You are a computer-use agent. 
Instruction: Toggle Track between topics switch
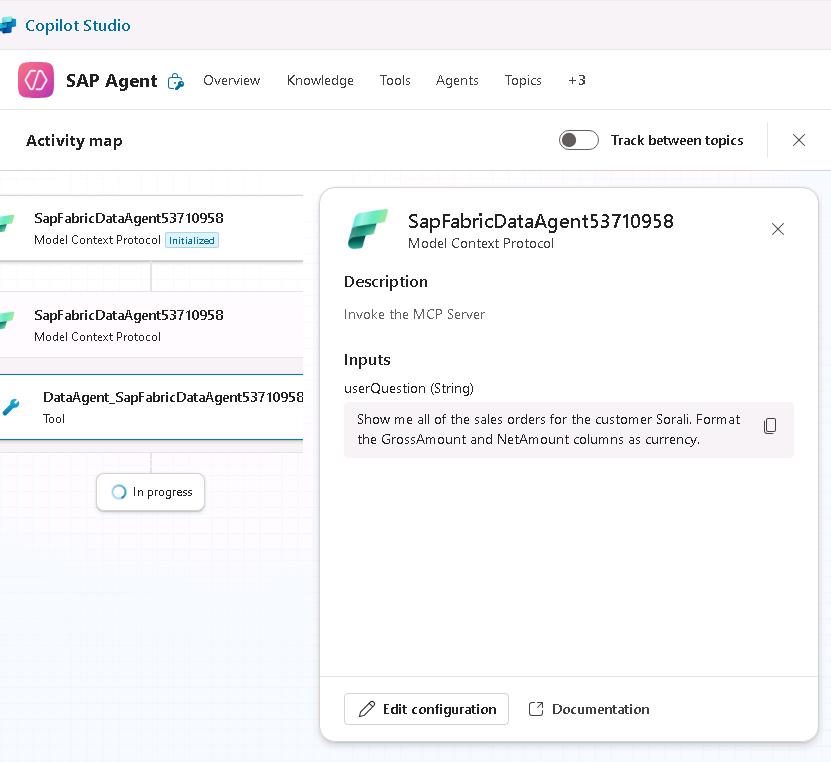[x=579, y=140]
